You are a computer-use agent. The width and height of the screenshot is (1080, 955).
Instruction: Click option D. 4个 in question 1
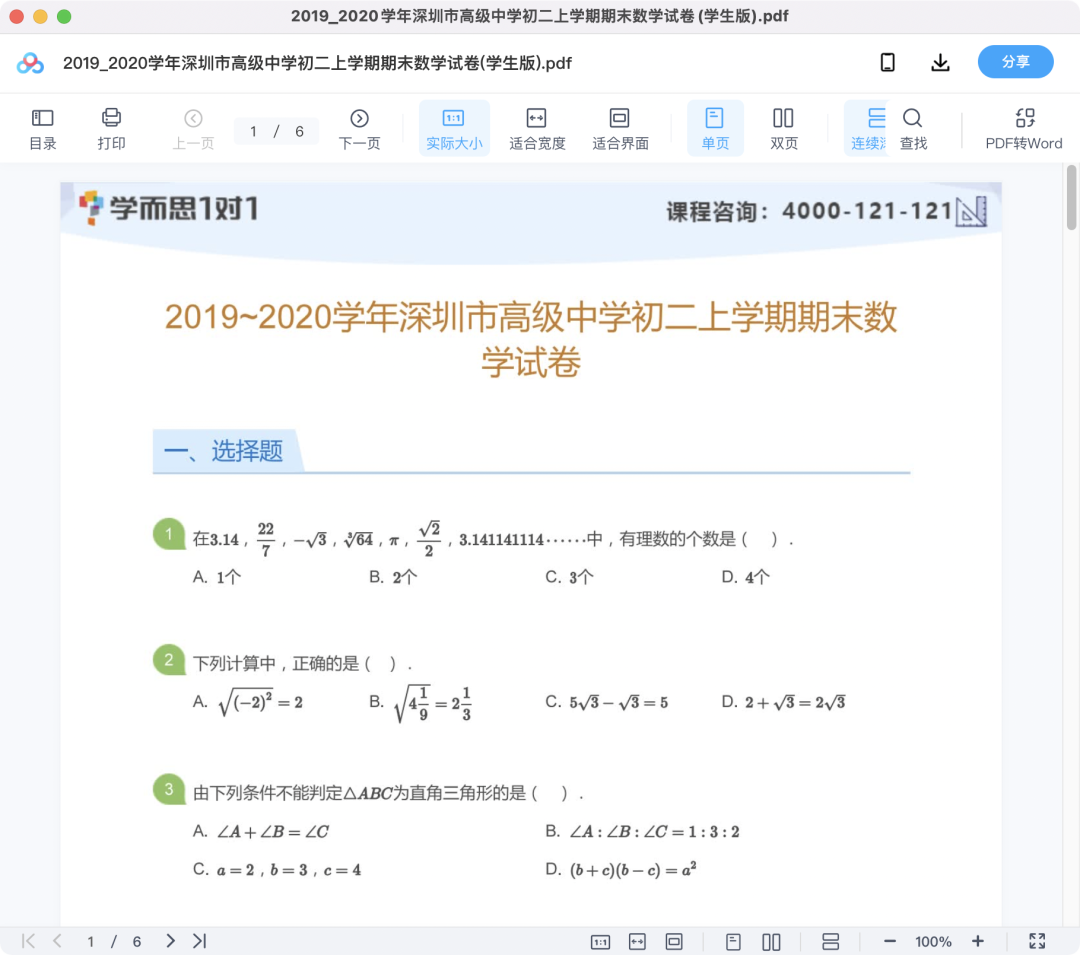click(x=746, y=577)
